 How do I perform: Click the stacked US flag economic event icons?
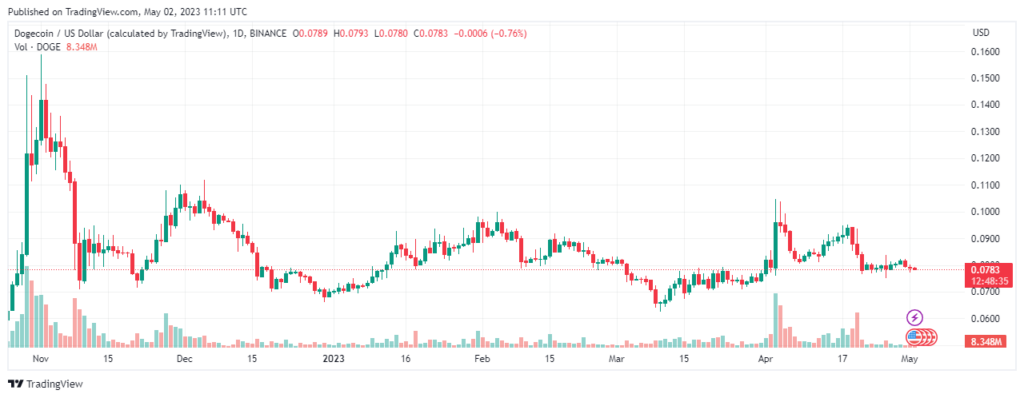pos(922,337)
